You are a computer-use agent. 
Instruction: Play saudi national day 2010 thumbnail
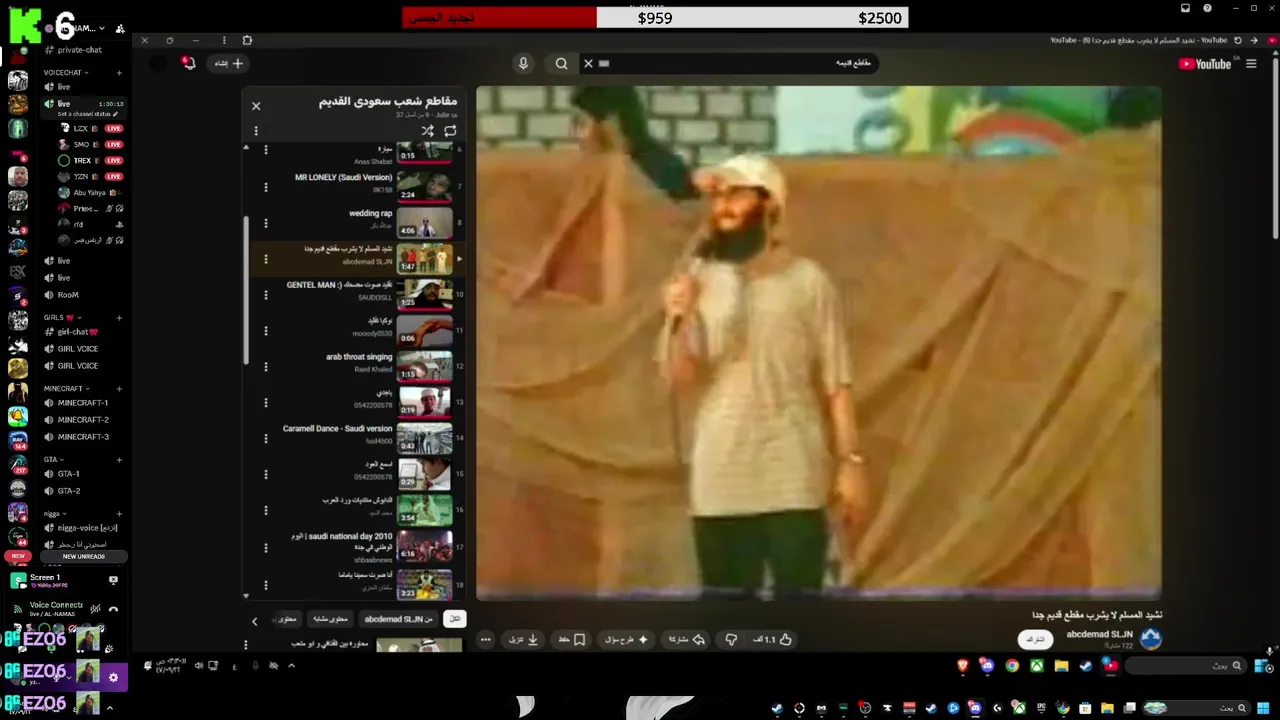pyautogui.click(x=424, y=546)
